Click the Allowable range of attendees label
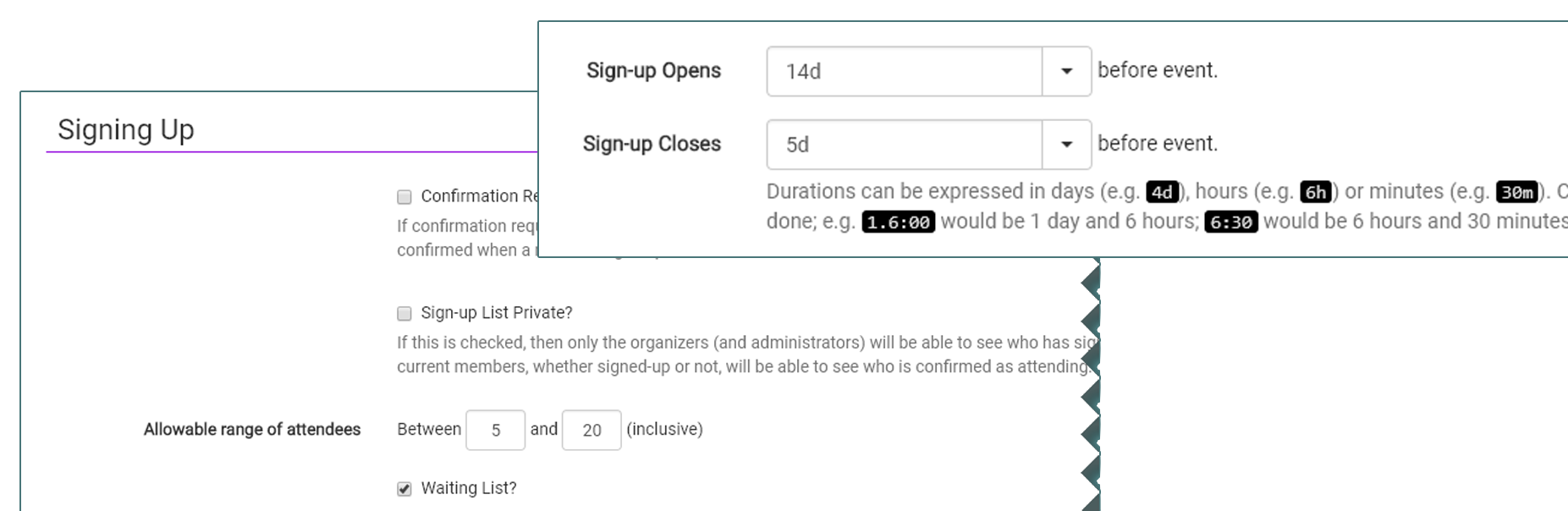 [252, 429]
